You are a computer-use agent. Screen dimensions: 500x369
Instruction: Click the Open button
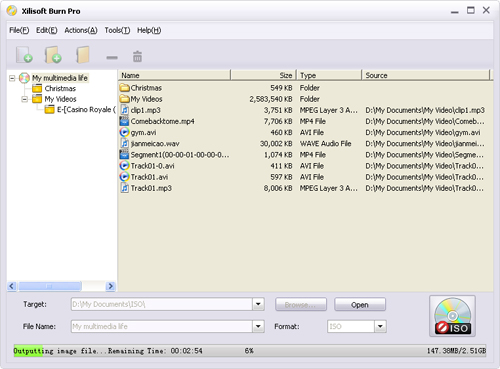[360, 304]
